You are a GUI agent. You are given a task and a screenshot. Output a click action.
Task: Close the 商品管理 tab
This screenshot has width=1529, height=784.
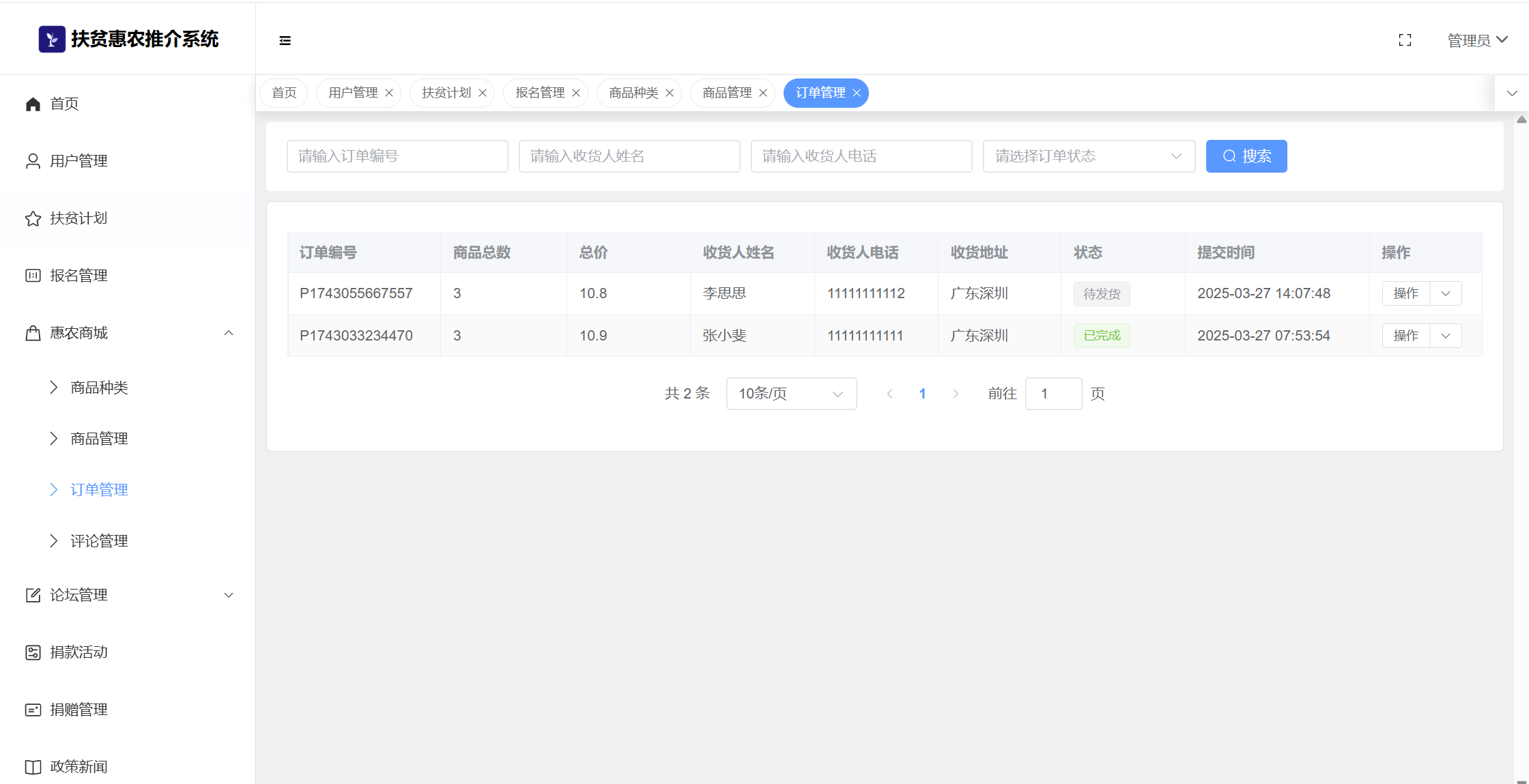click(x=763, y=93)
